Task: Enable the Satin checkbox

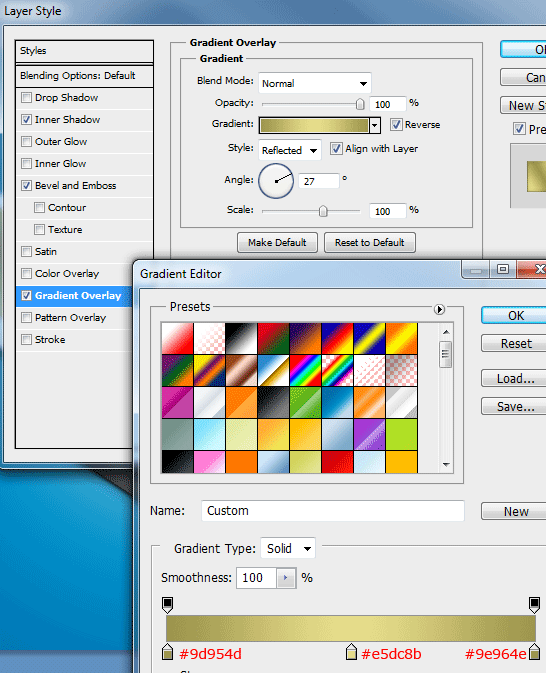Action: 27,251
